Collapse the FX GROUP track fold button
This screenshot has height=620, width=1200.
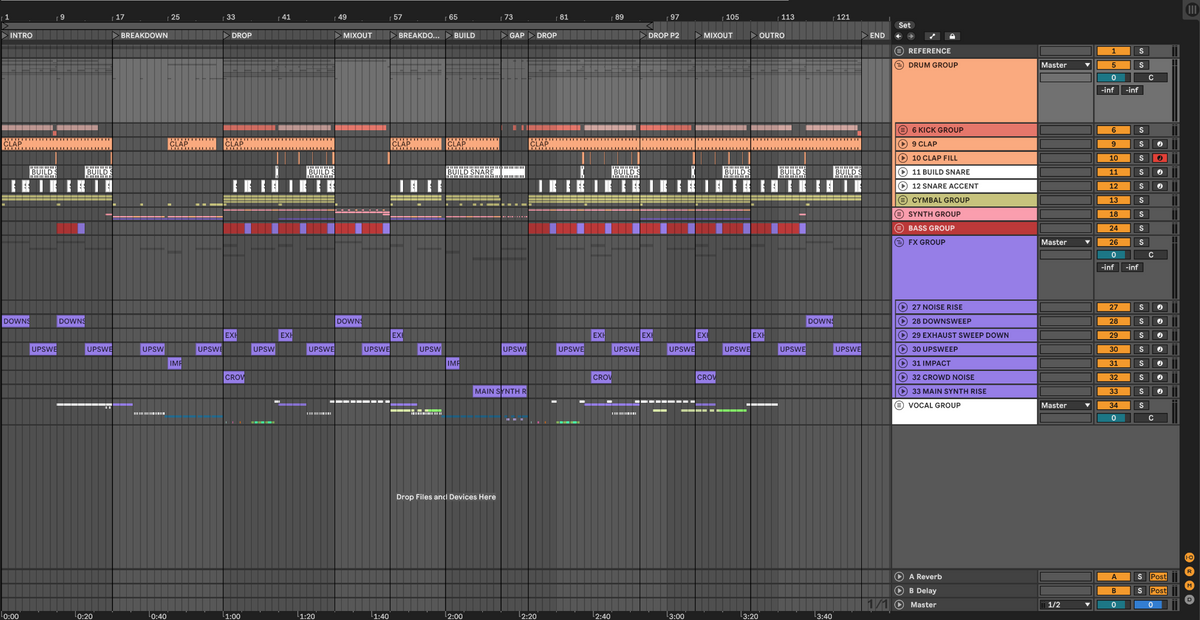899,242
